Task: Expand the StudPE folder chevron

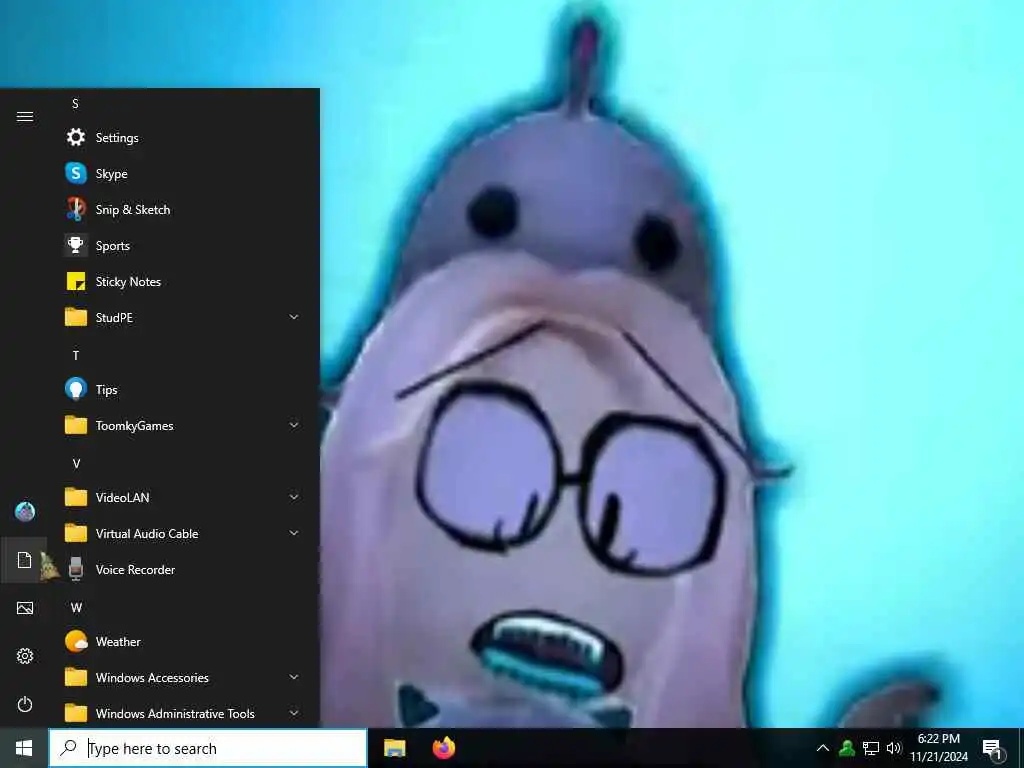Action: click(294, 317)
